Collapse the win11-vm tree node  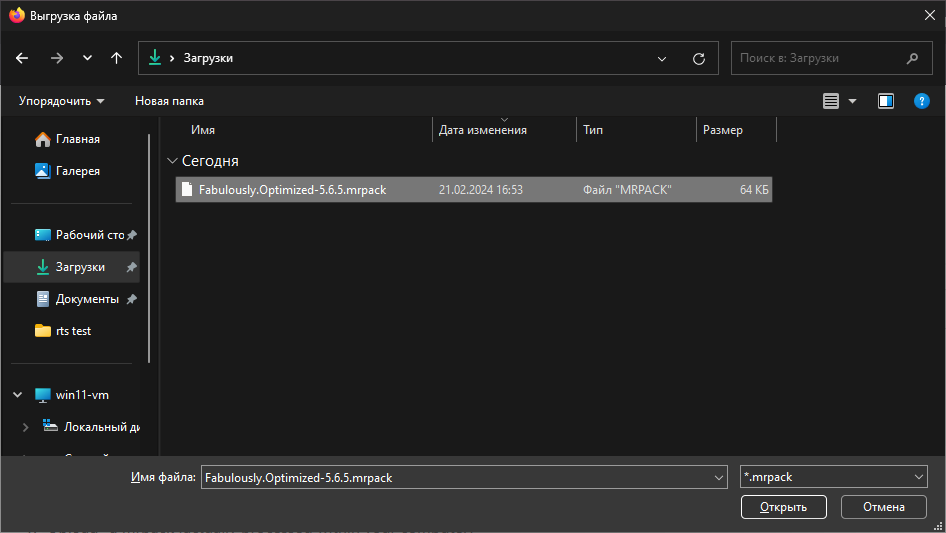pos(17,395)
